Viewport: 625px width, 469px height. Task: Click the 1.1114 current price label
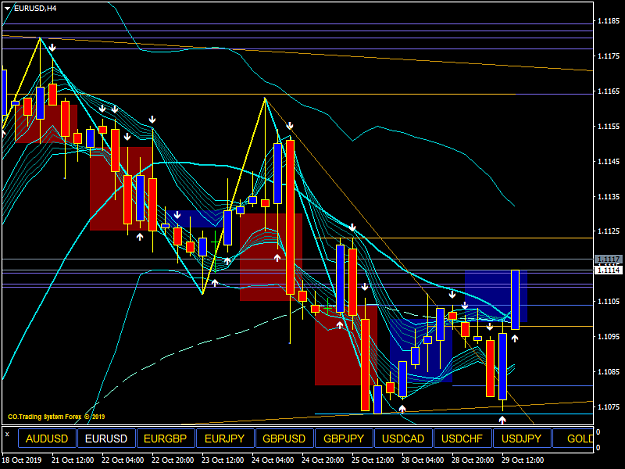click(x=608, y=270)
